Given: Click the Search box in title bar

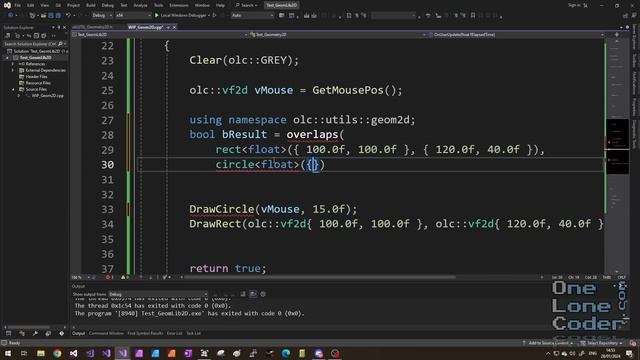Looking at the screenshot, I should pos(247,5).
